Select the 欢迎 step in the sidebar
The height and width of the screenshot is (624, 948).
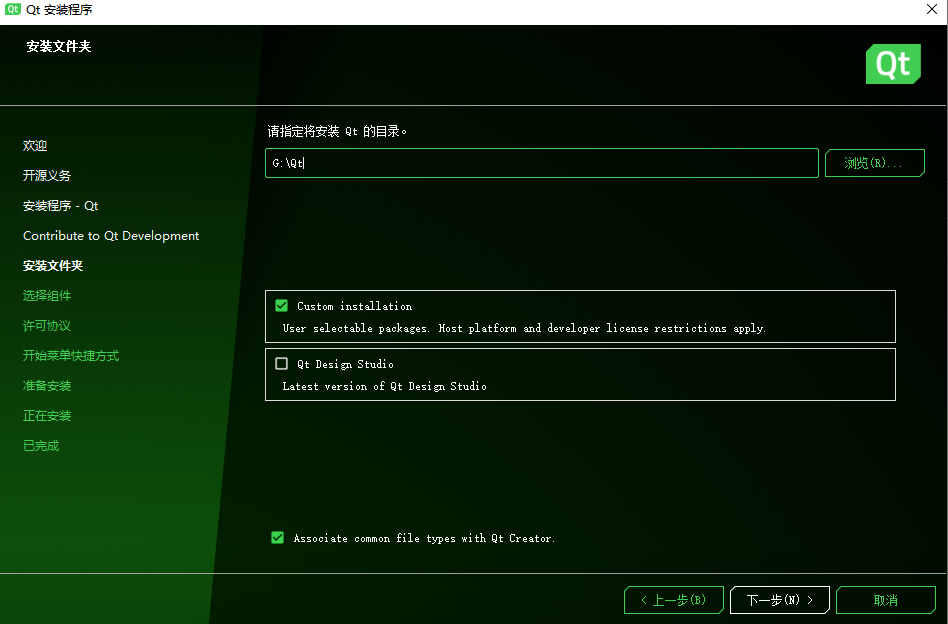pyautogui.click(x=34, y=145)
